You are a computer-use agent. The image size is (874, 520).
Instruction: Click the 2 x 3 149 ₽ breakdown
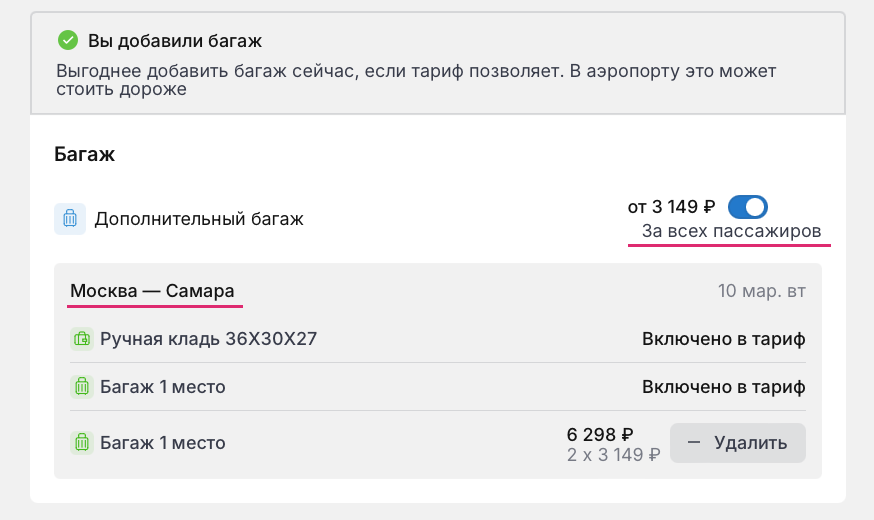[x=613, y=454]
